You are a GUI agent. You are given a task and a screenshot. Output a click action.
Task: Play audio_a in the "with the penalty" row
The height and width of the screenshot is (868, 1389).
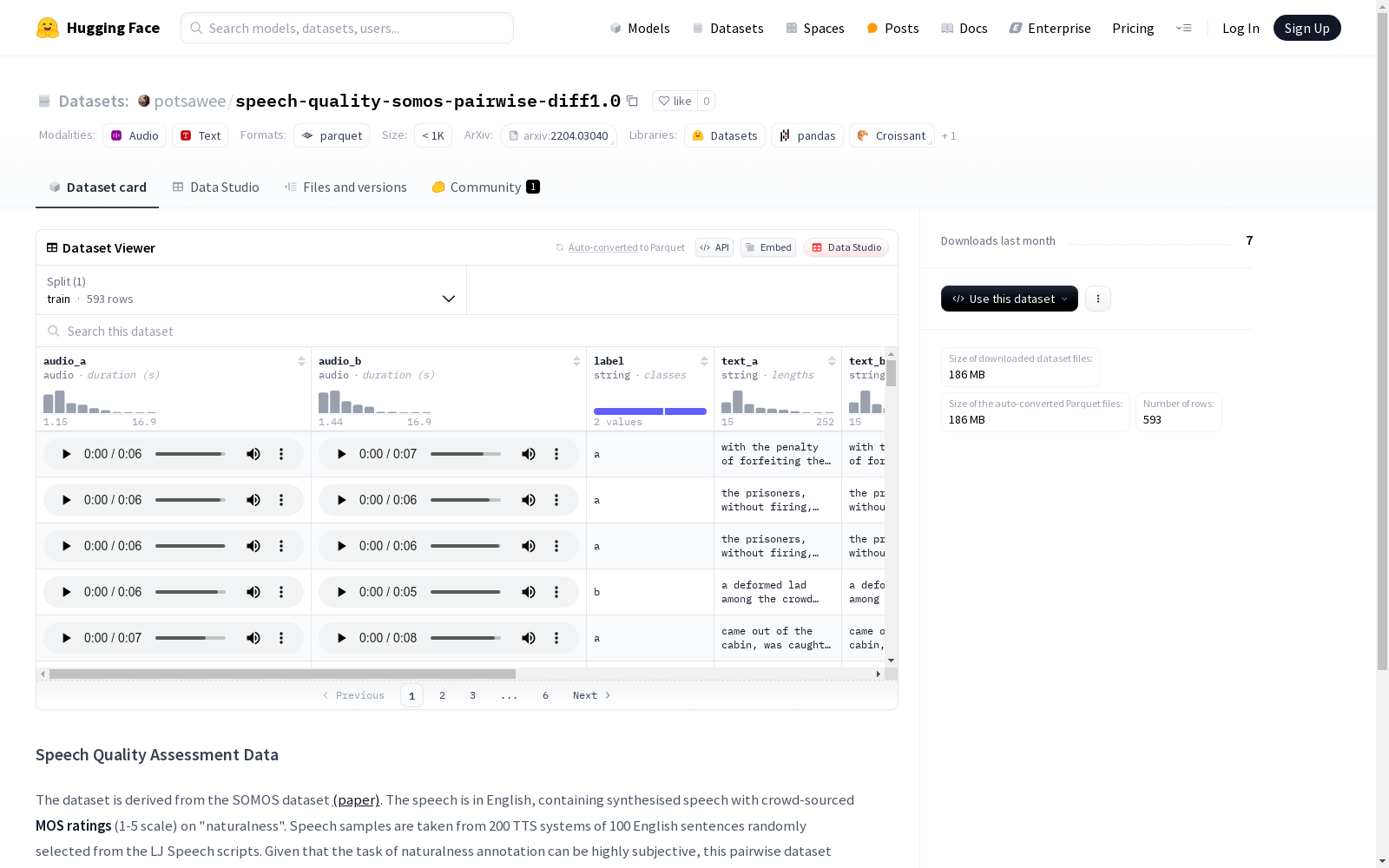coord(66,454)
